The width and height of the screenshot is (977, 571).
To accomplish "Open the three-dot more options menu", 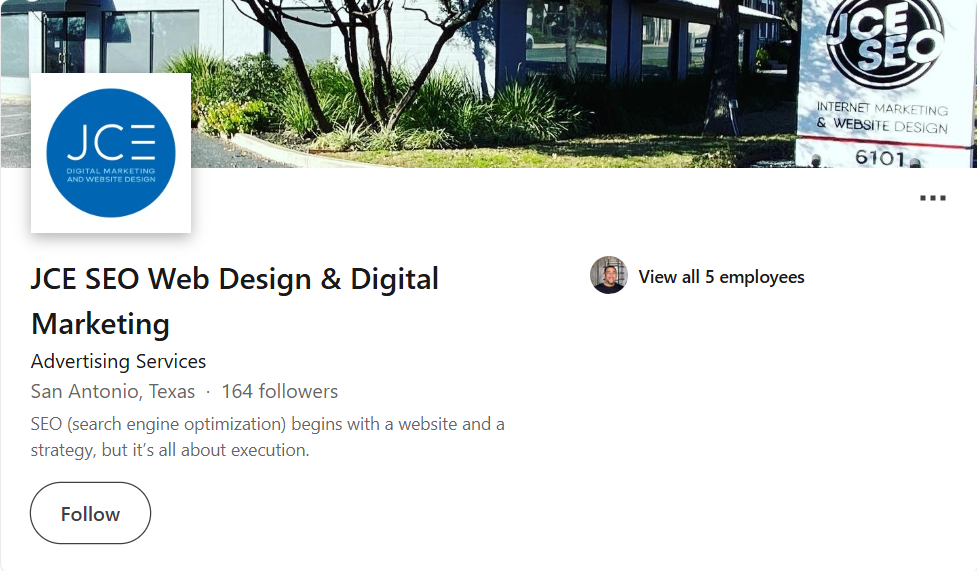I will coord(932,198).
